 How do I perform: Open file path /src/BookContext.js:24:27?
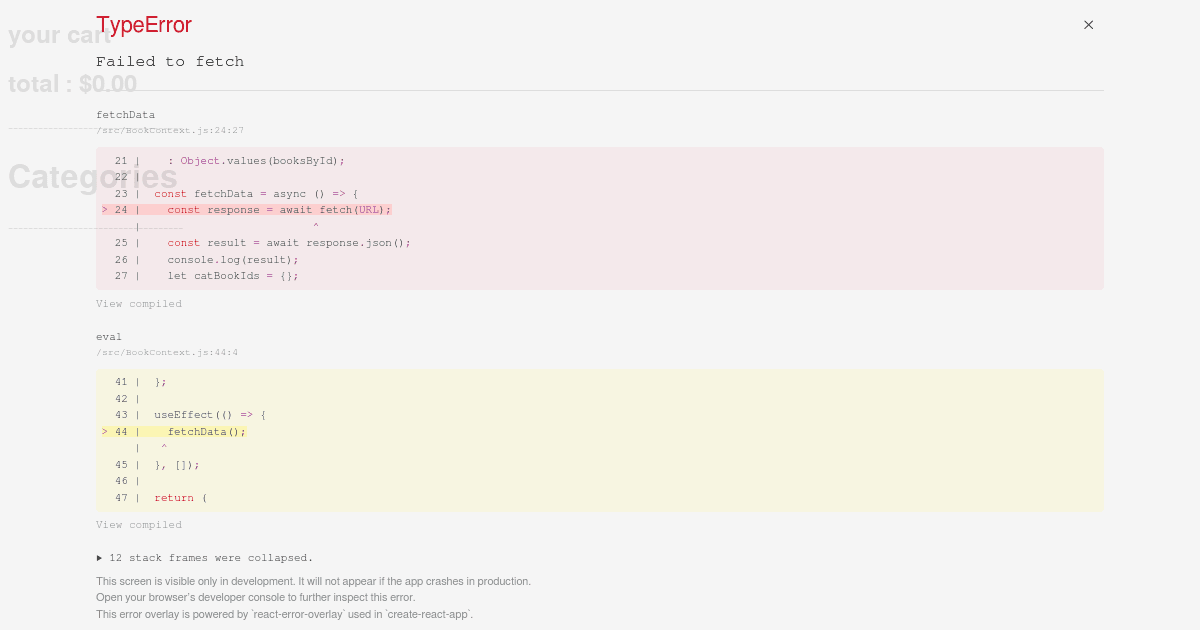tap(170, 131)
